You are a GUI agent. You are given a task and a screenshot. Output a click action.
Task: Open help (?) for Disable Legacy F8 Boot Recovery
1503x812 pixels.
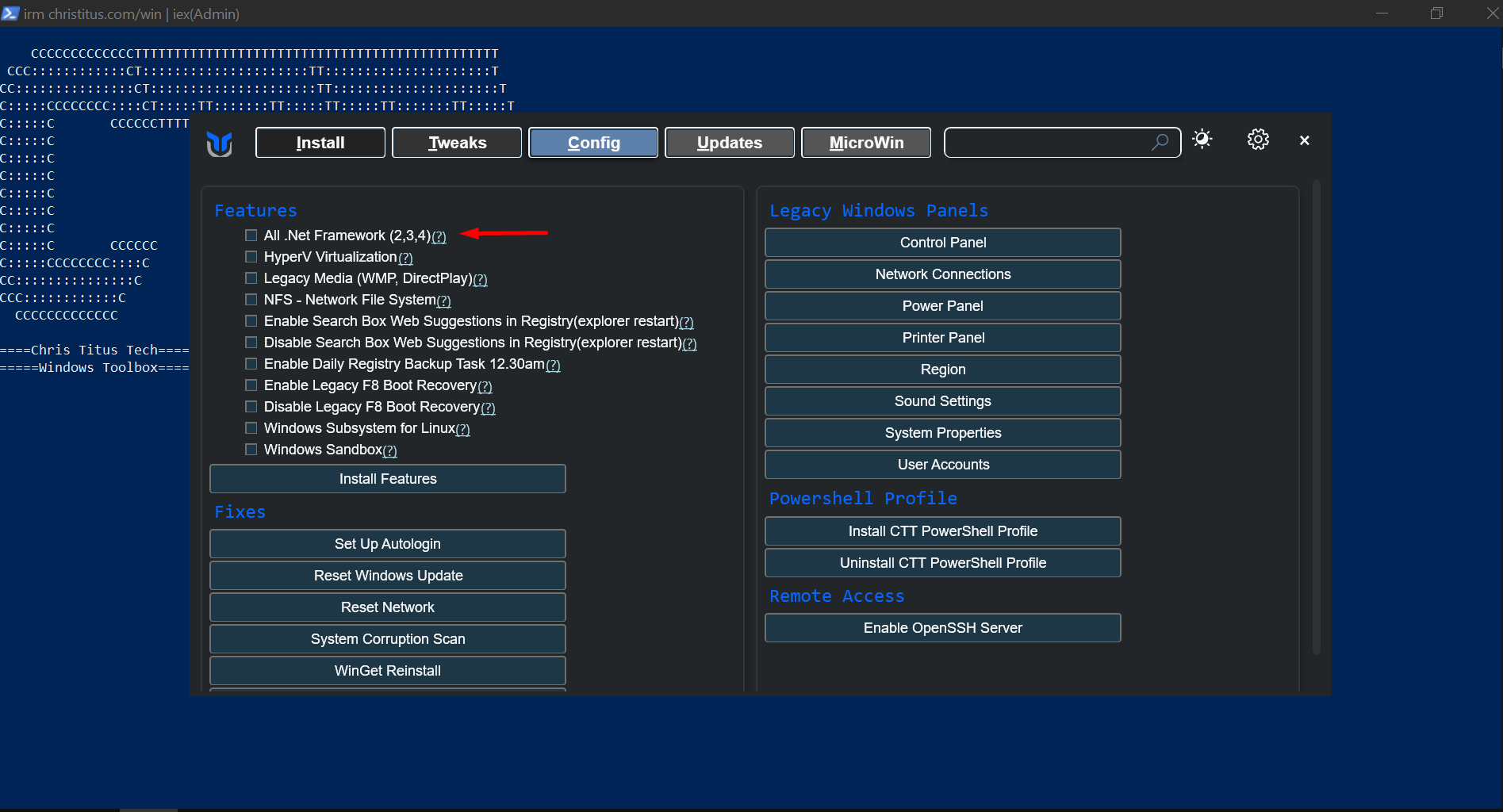[489, 408]
